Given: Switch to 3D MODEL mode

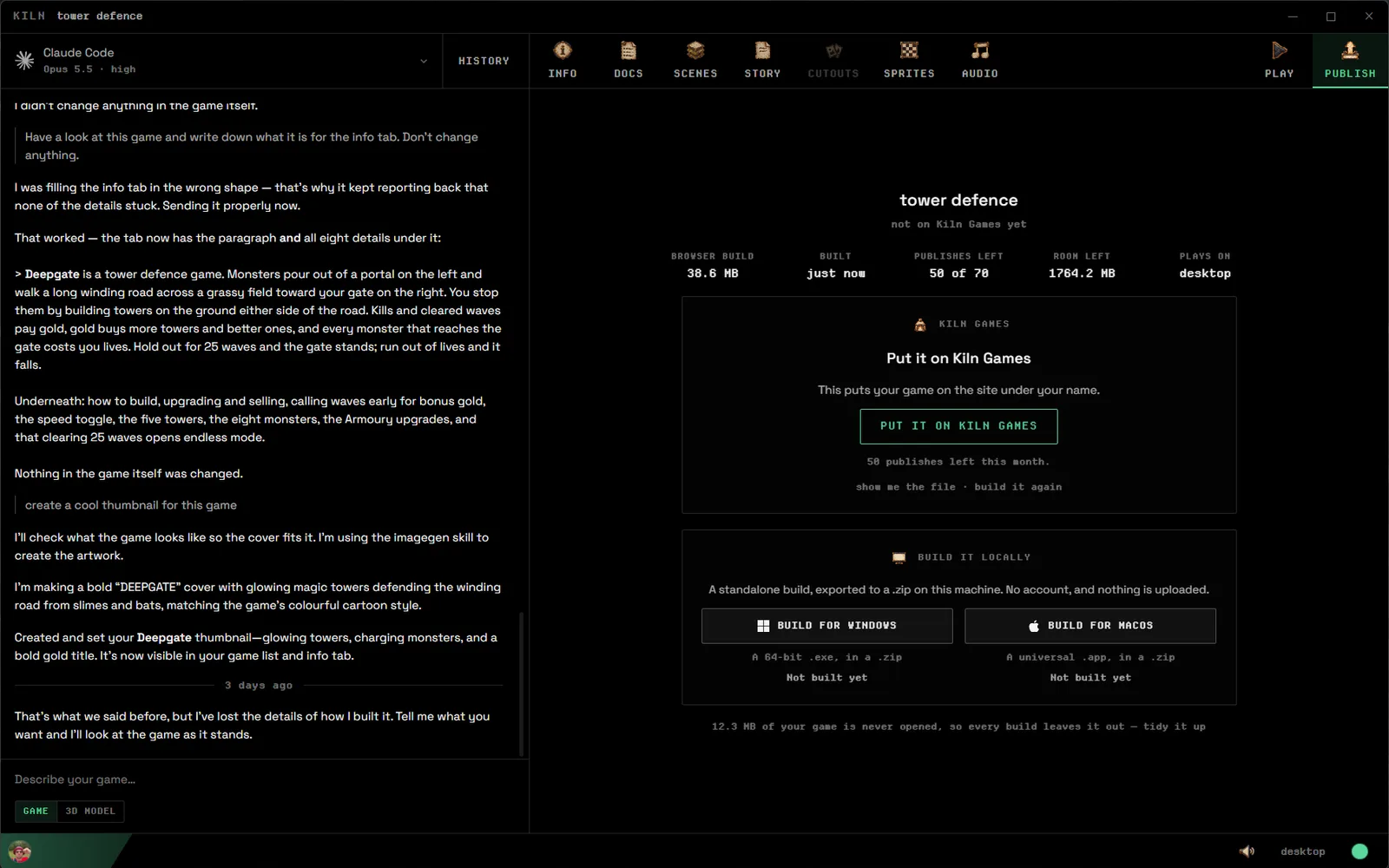Looking at the screenshot, I should (x=90, y=811).
